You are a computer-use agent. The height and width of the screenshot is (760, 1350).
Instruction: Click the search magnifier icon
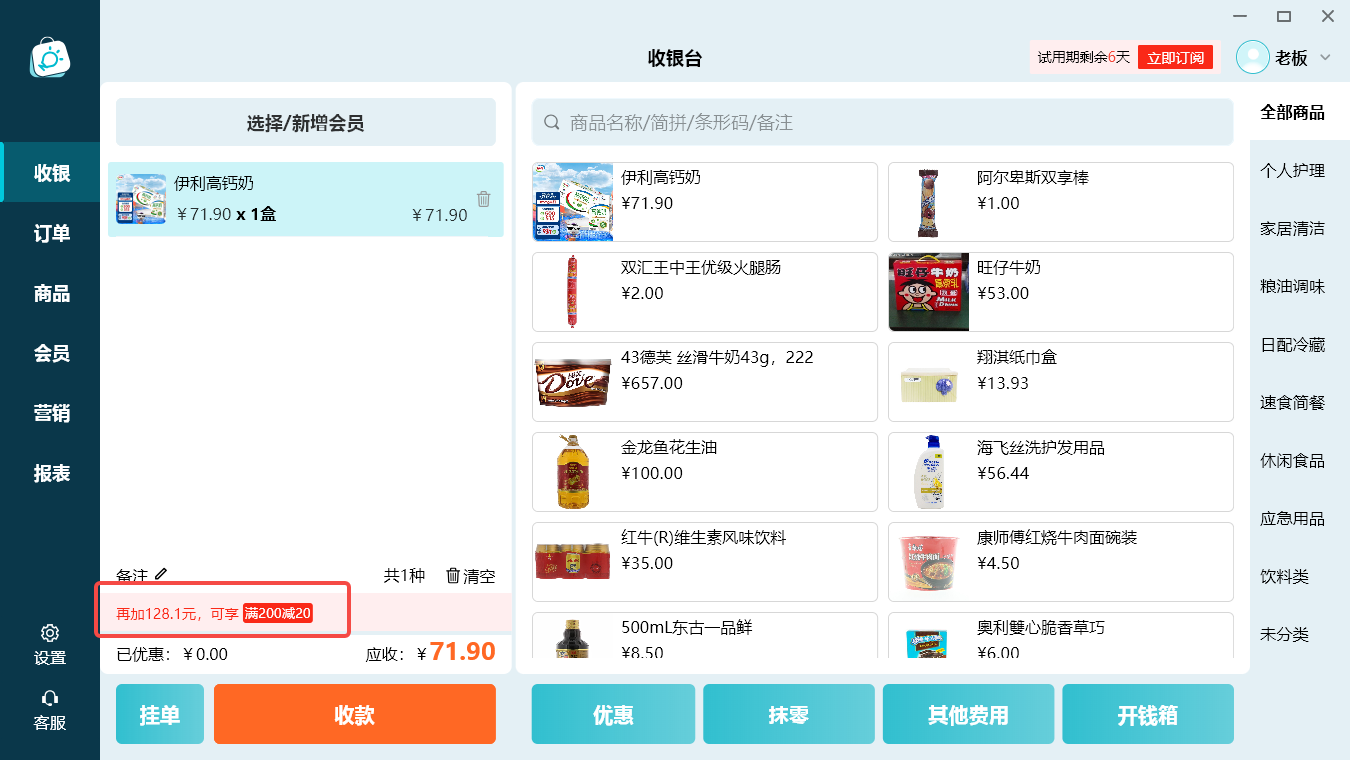pos(551,122)
